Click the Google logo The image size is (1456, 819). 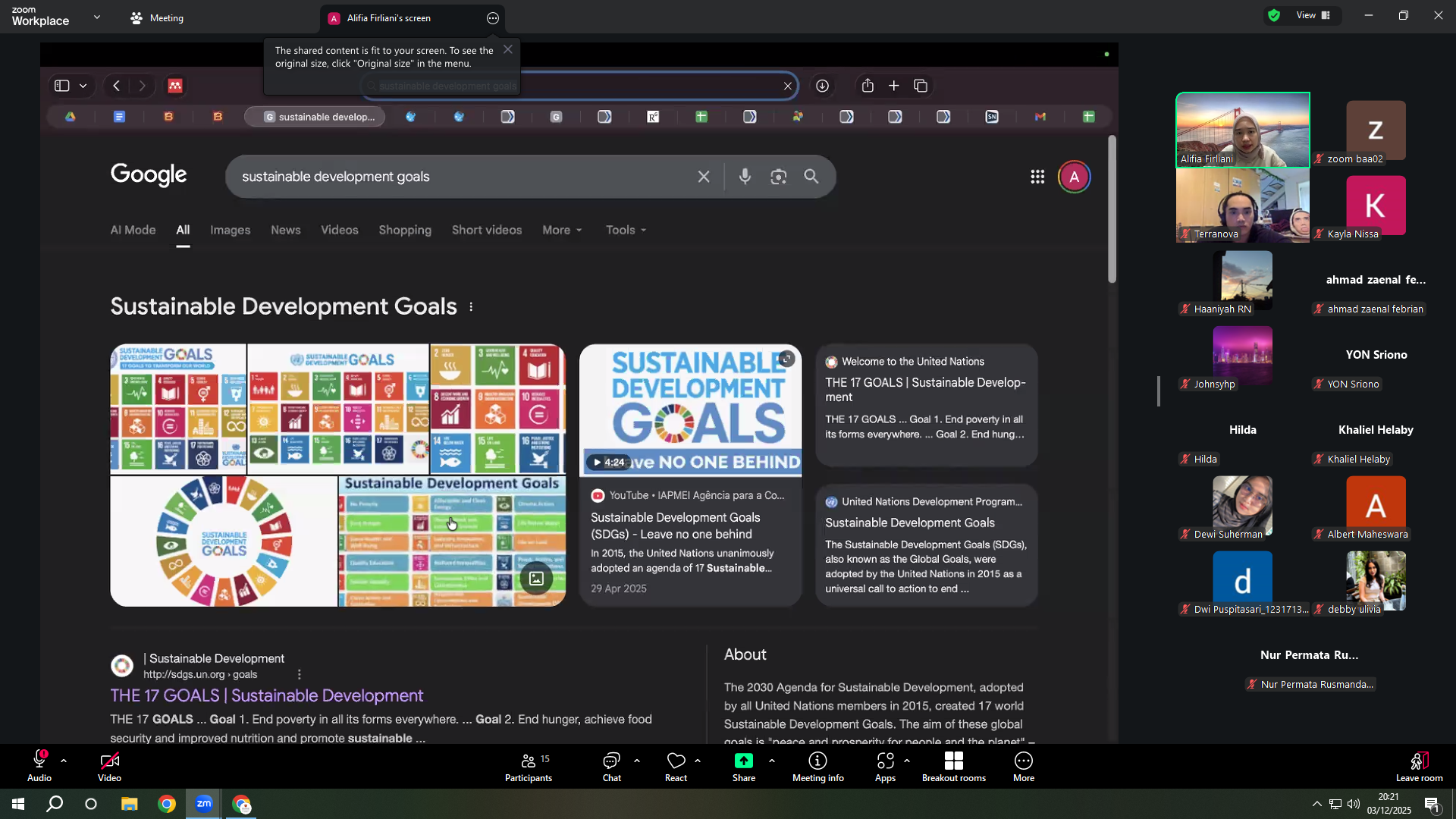pyautogui.click(x=149, y=175)
